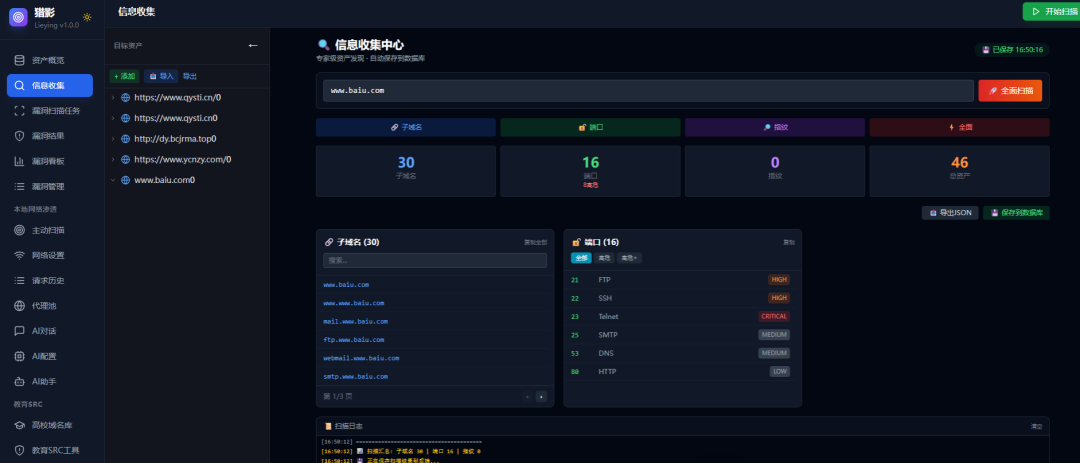Screen dimensions: 1080x463
Task: Open 漏洞结果 shield icon in sidebar
Action: pos(19,136)
